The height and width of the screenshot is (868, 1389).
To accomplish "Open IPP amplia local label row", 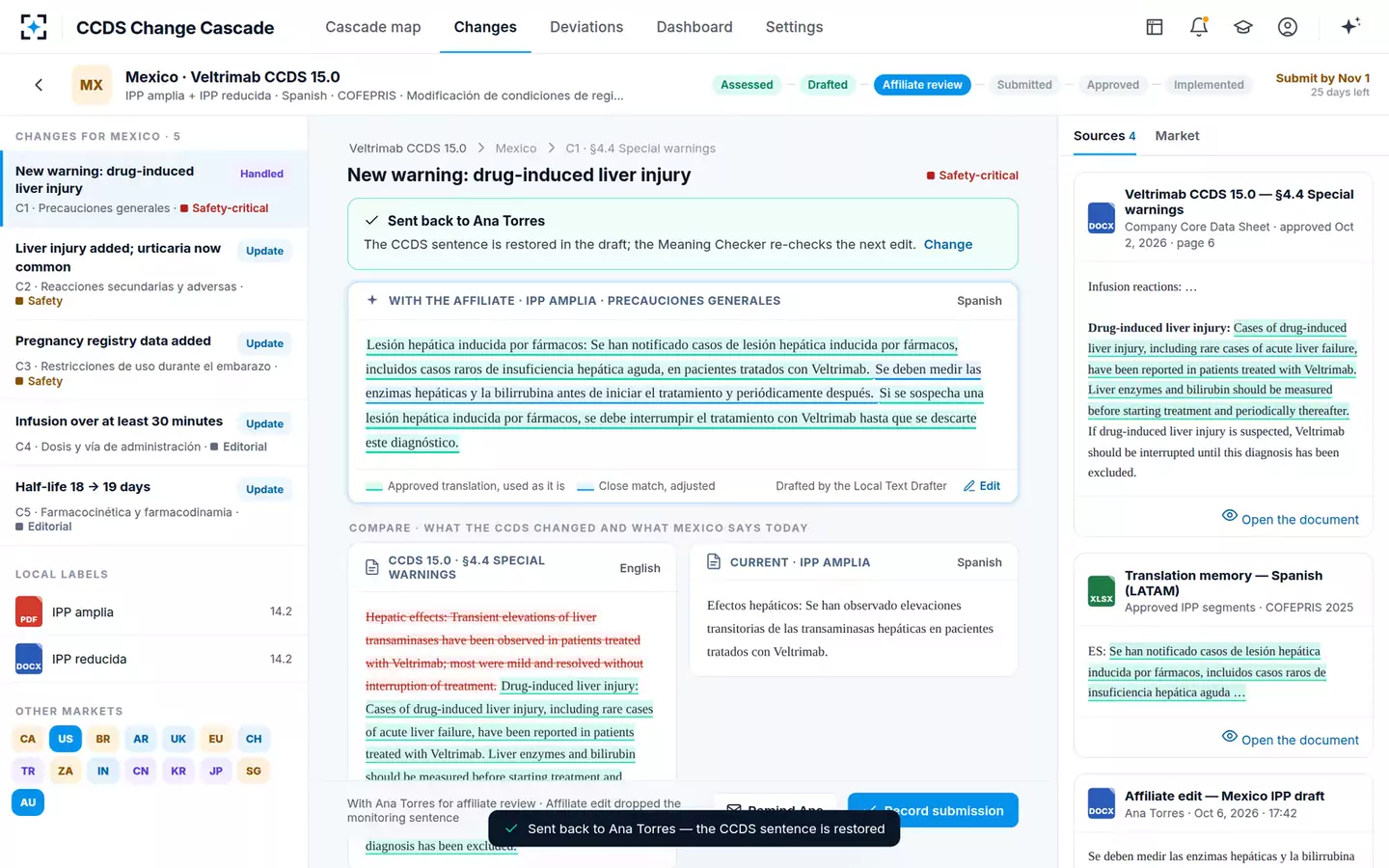I will click(154, 611).
